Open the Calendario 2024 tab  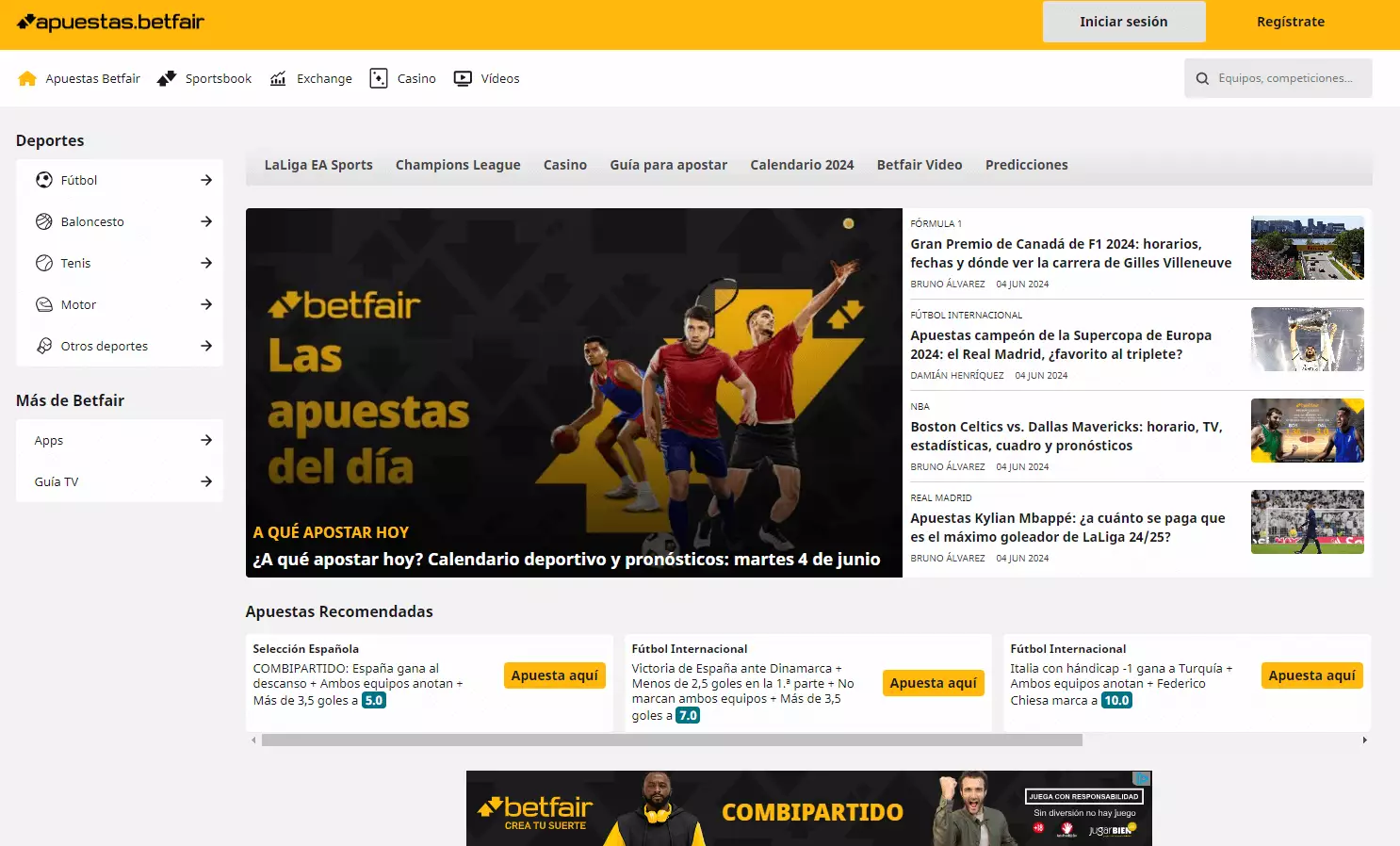point(802,165)
